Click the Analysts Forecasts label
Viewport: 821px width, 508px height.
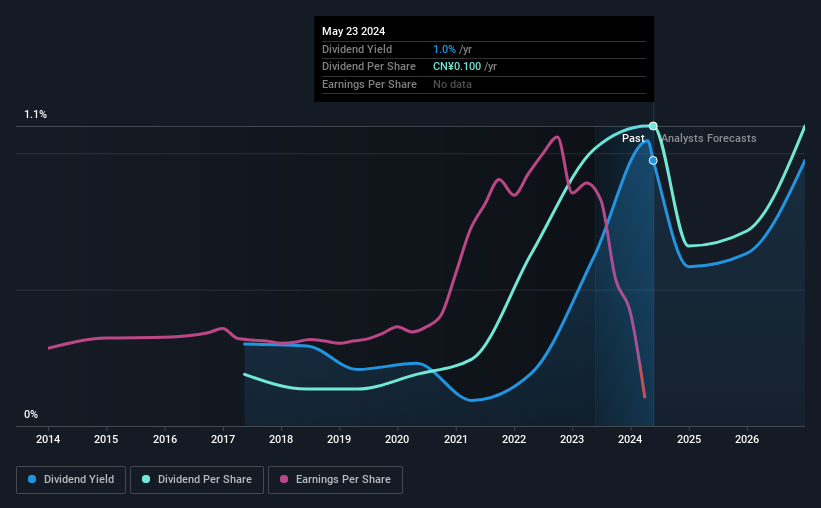point(709,138)
